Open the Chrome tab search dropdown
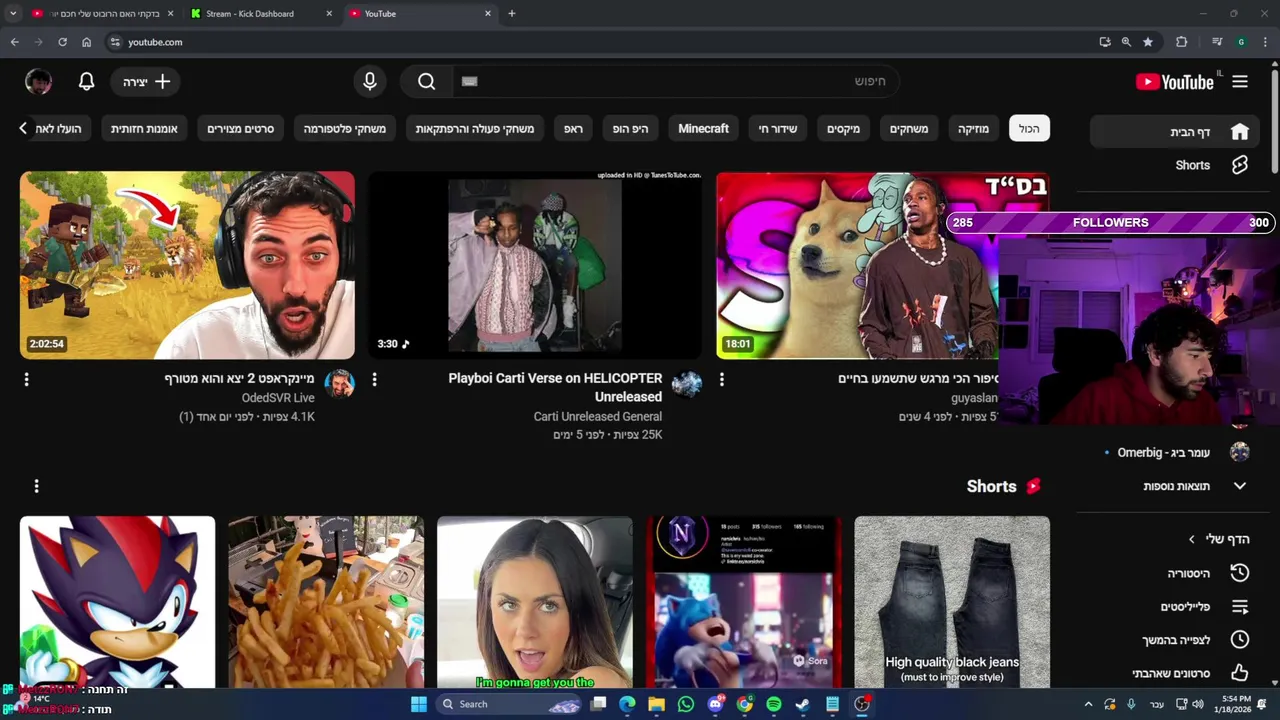 click(x=13, y=13)
